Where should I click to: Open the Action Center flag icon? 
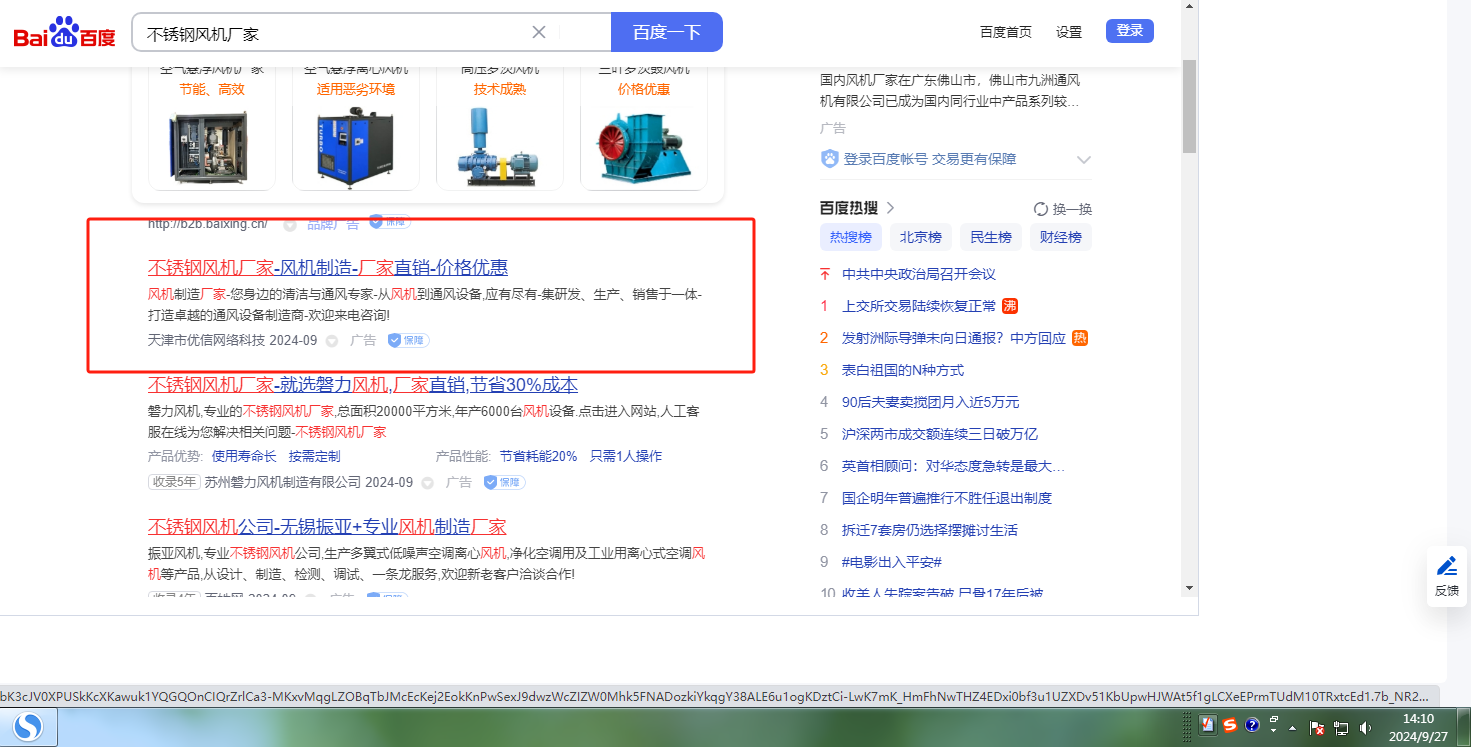click(1318, 727)
